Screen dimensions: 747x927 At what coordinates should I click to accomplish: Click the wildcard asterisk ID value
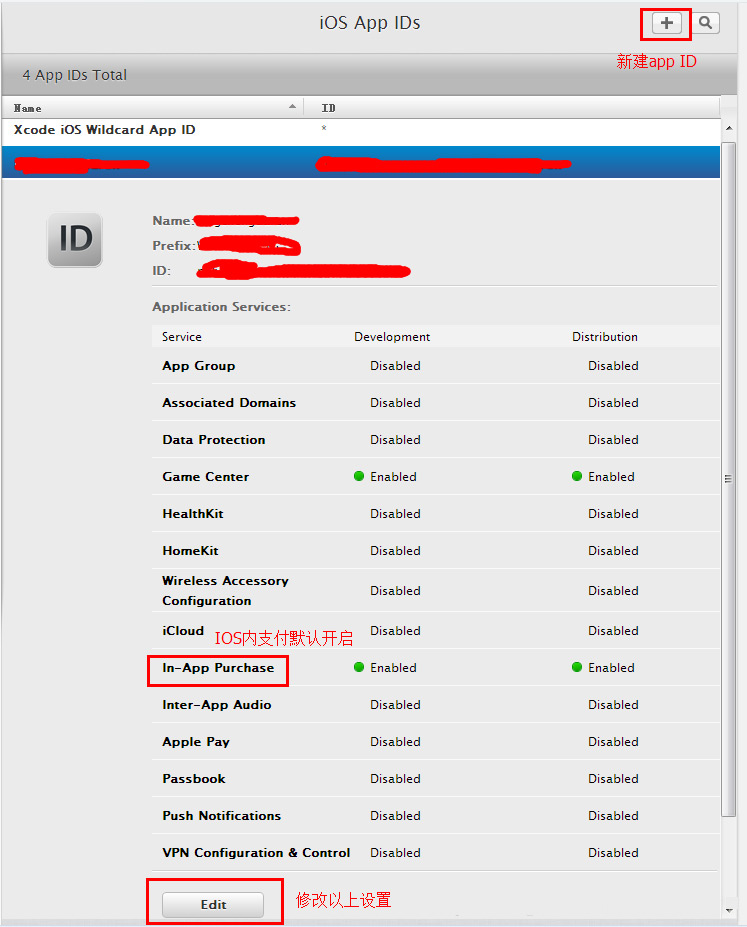(324, 128)
